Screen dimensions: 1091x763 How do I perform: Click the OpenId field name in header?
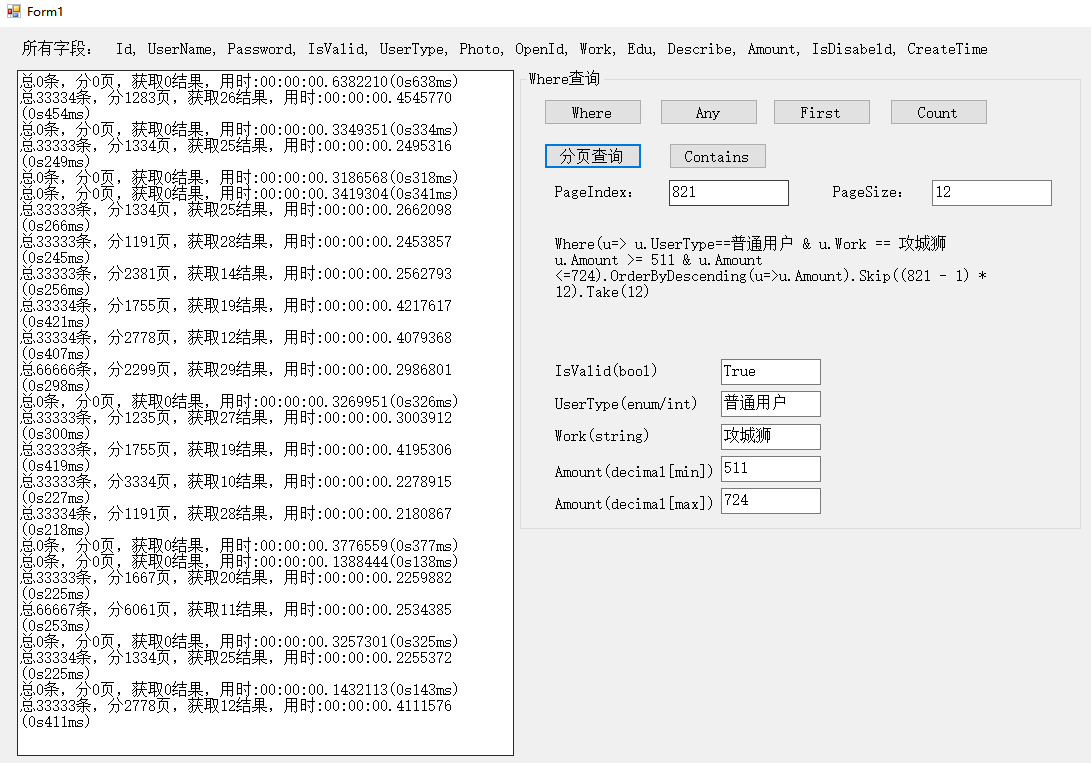pos(541,49)
